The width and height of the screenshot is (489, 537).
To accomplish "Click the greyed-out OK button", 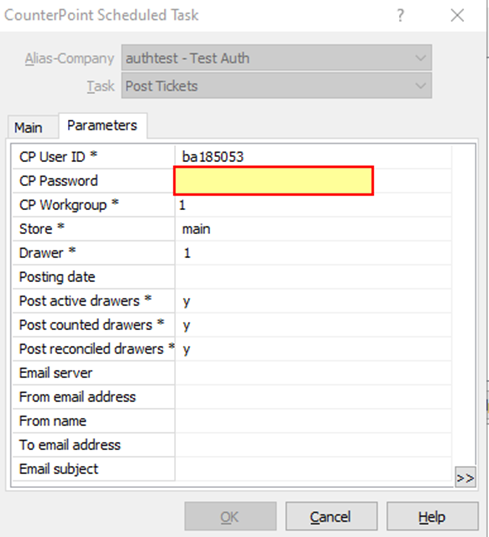I will pos(230,516).
